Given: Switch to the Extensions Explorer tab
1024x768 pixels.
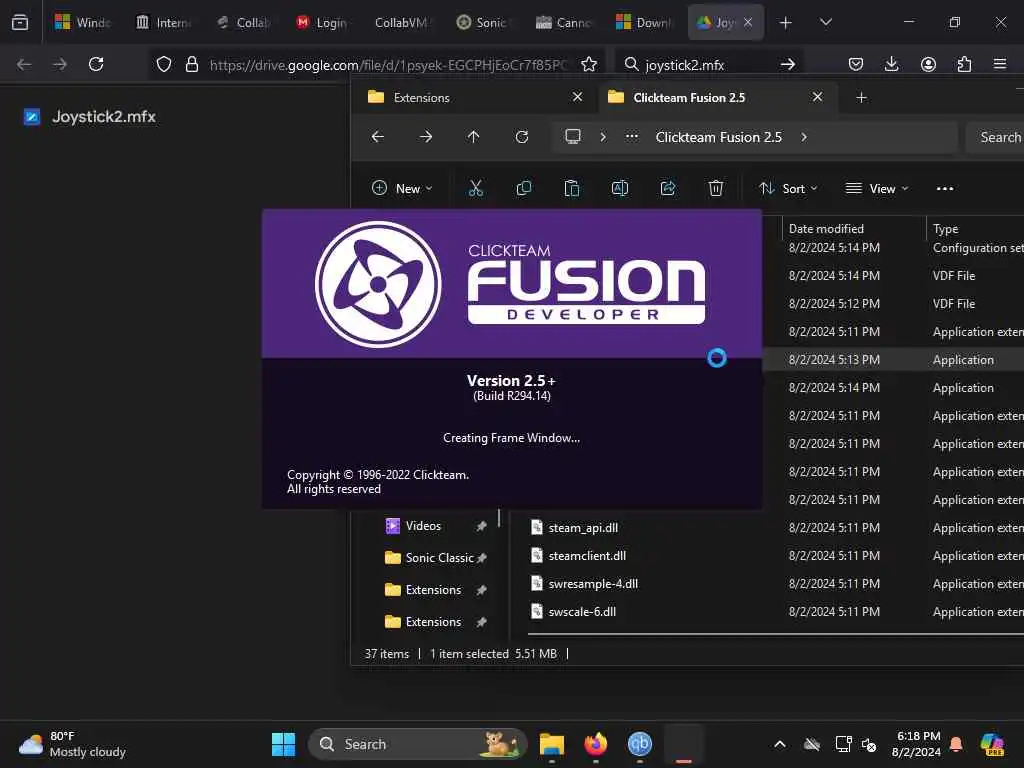Looking at the screenshot, I should coord(473,97).
